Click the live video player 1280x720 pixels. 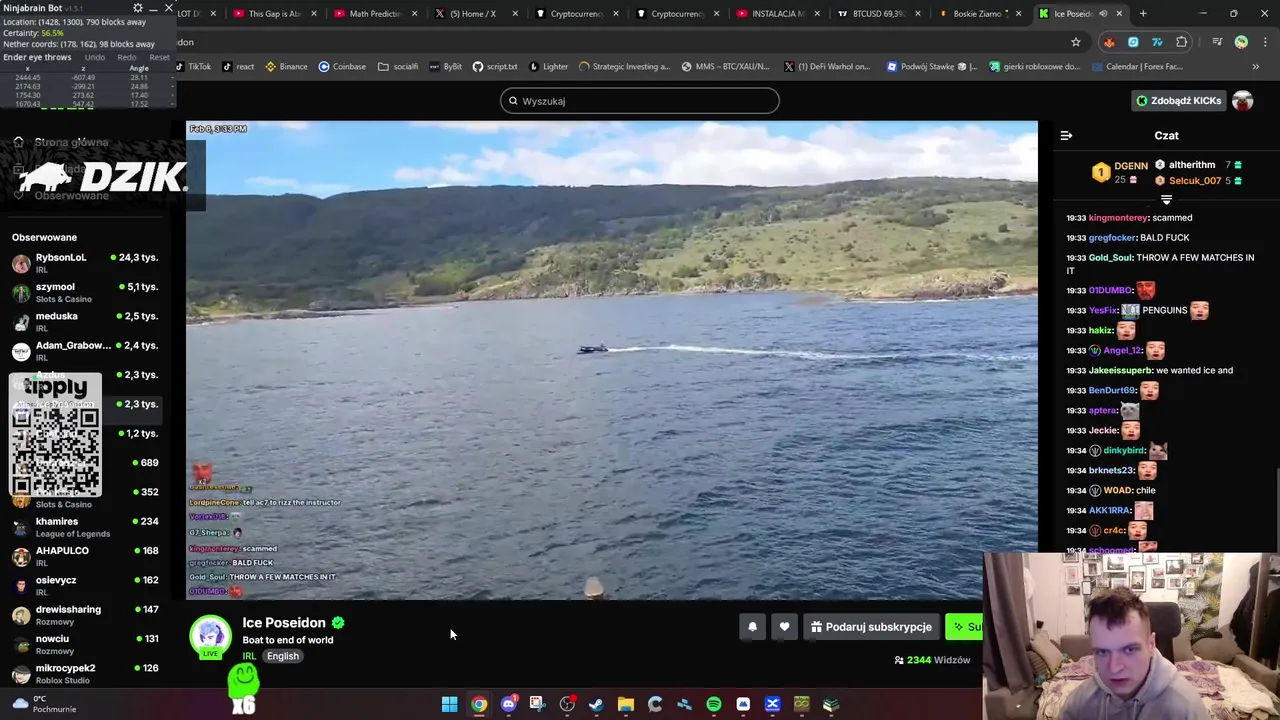611,360
